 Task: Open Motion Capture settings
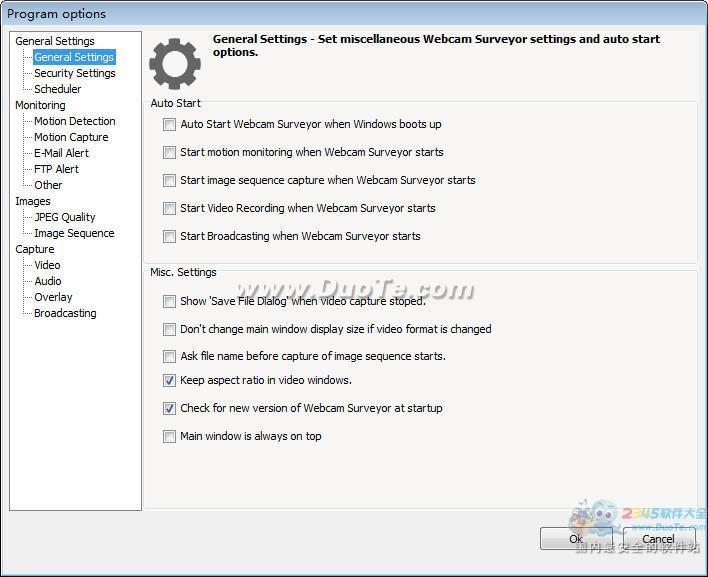coord(71,137)
